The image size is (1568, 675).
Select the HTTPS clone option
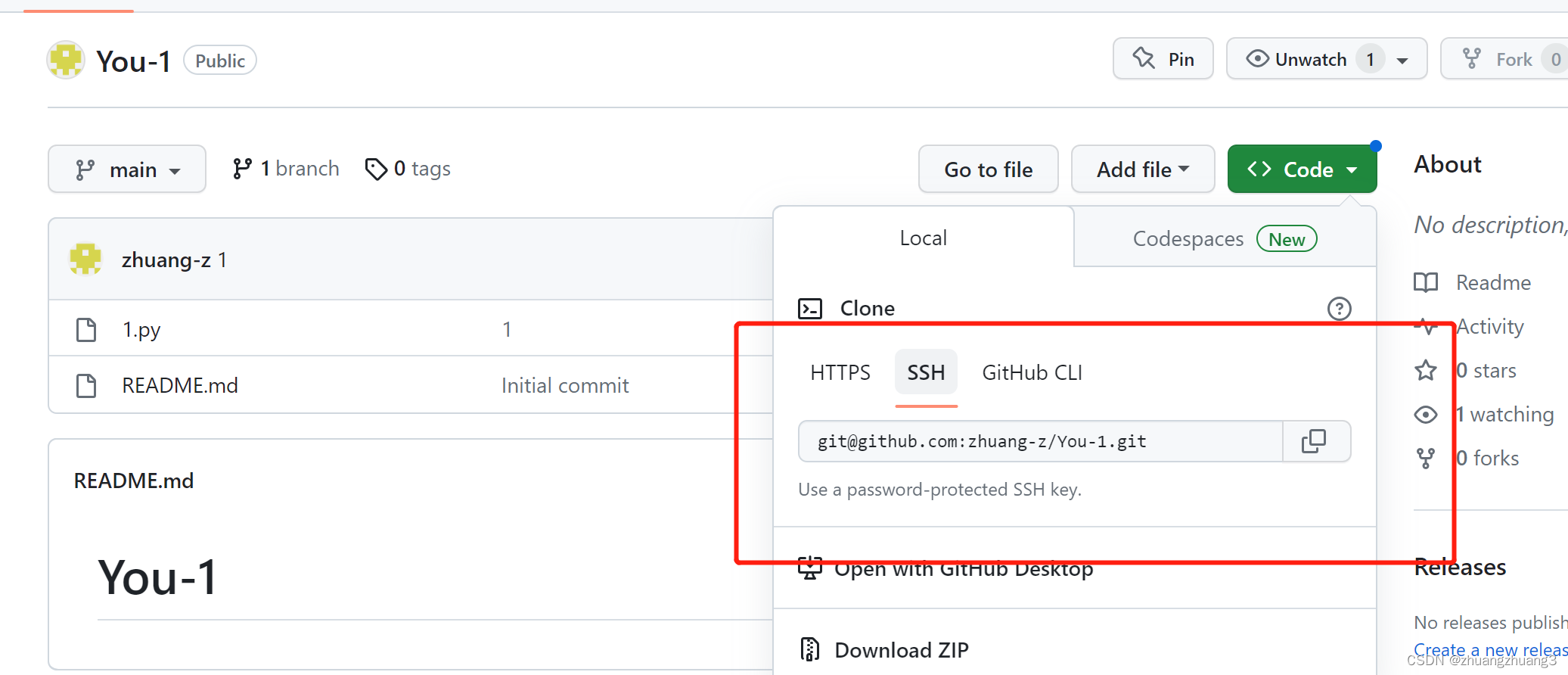point(840,372)
